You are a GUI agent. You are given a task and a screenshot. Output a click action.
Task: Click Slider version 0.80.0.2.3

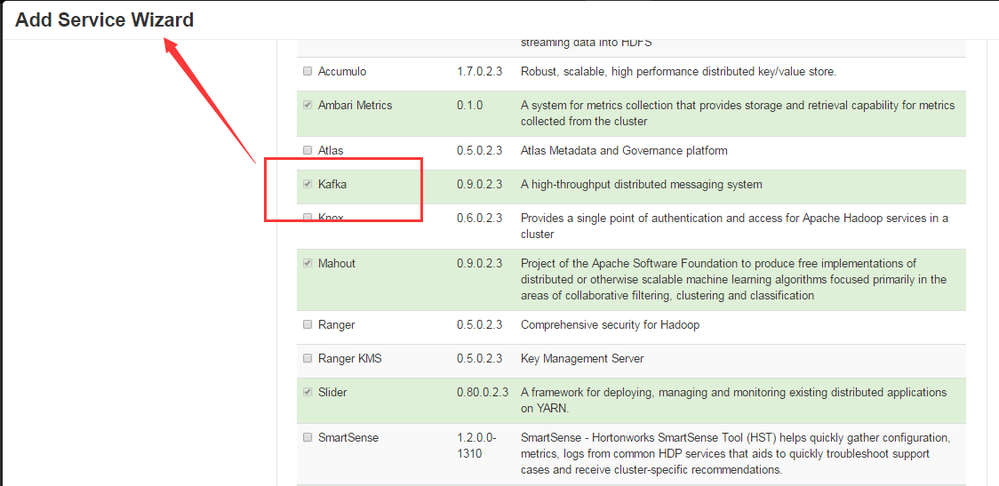tap(482, 392)
